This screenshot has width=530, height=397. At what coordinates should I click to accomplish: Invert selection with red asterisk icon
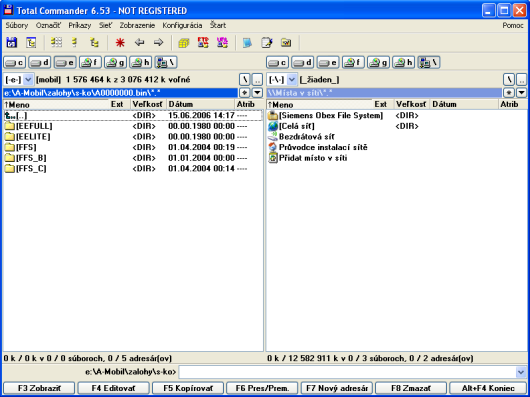(x=120, y=43)
